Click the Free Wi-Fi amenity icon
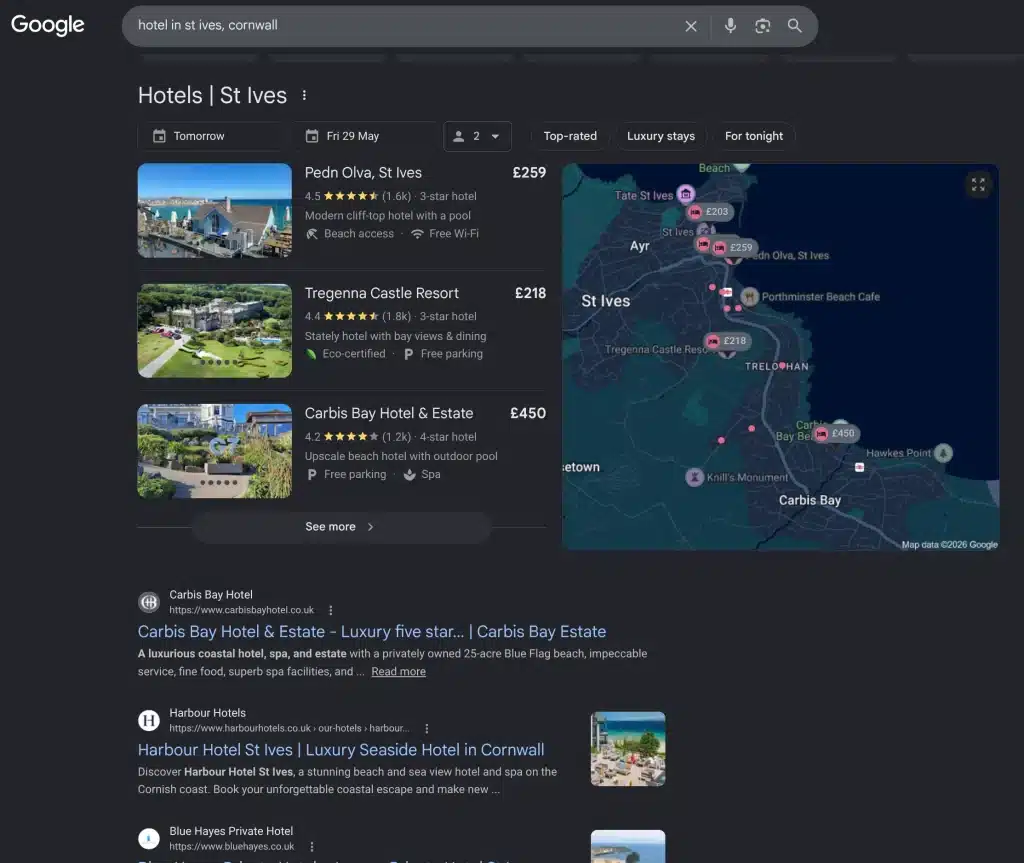 [x=417, y=234]
